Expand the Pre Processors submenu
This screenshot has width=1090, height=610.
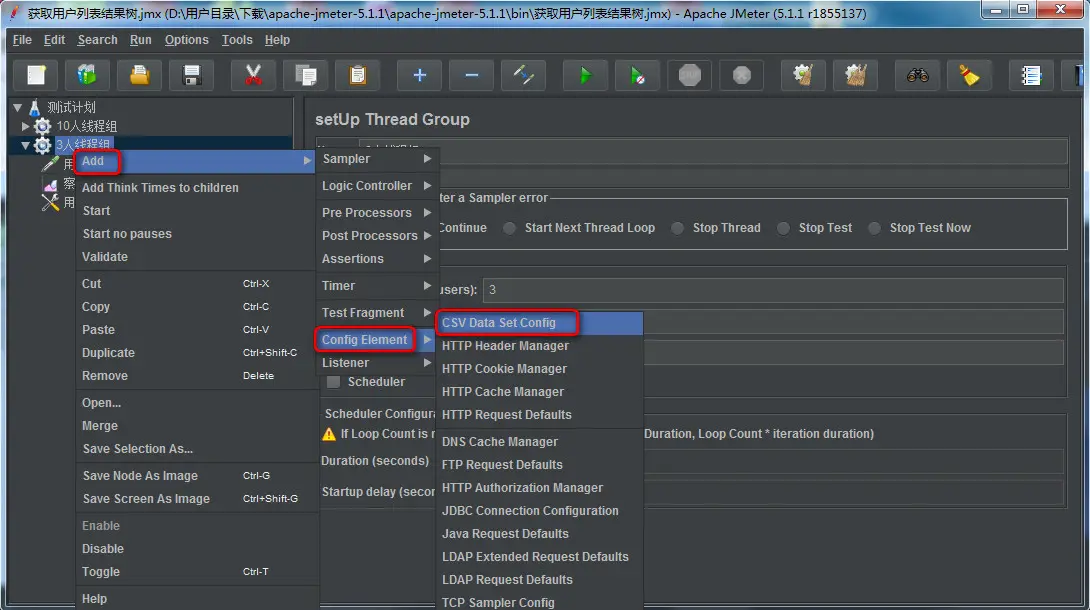[376, 213]
